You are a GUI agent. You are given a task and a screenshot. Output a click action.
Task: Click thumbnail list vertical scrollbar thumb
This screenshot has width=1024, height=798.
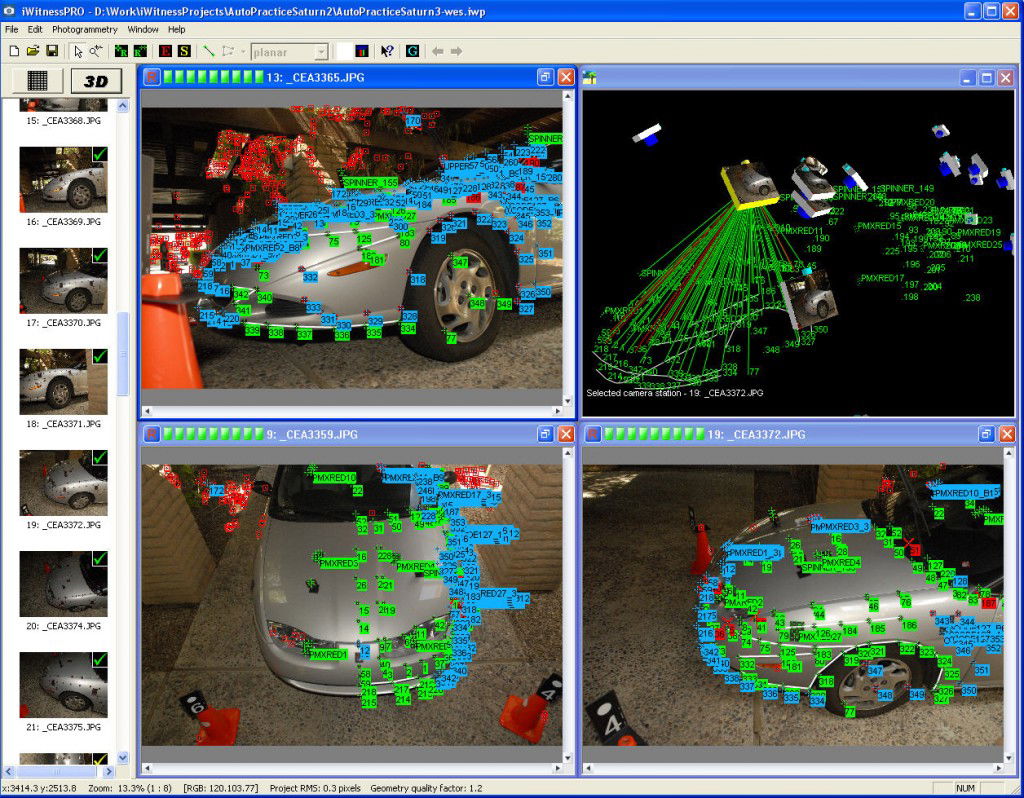(123, 354)
